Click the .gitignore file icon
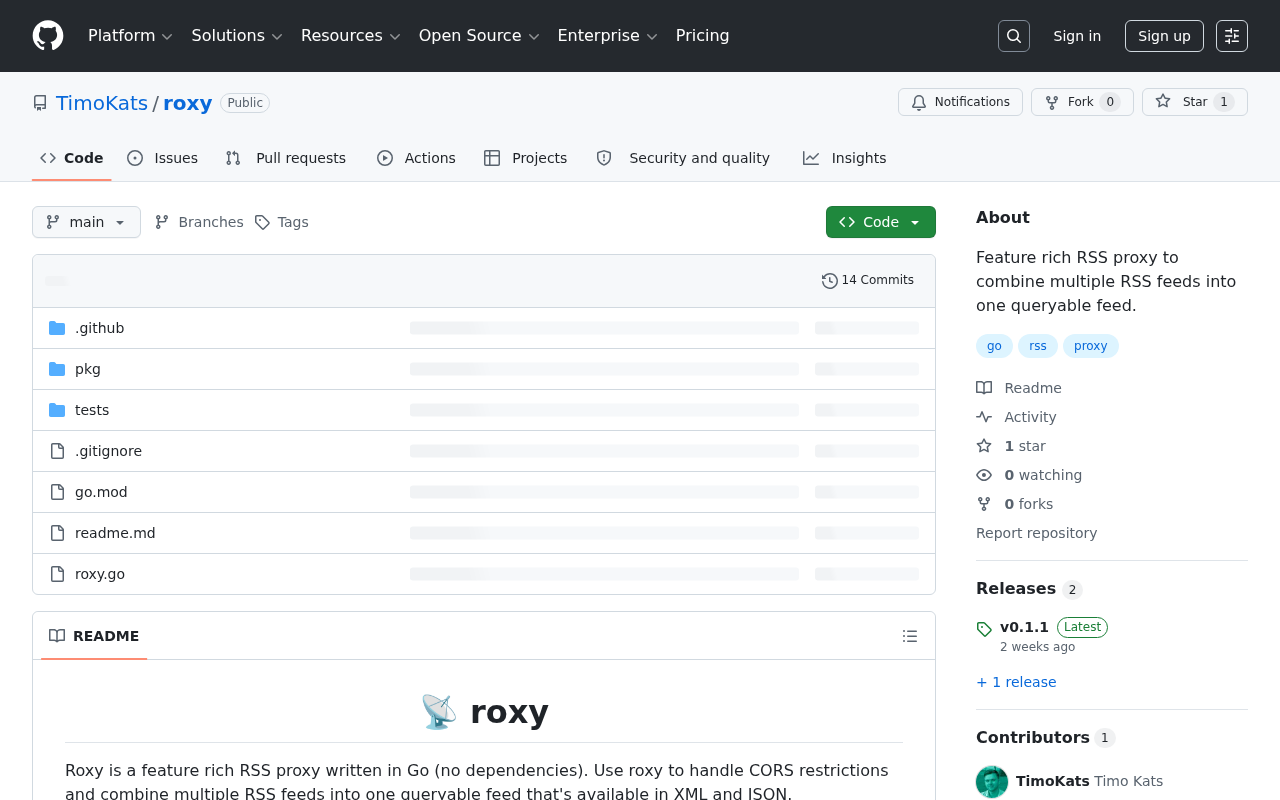The image size is (1280, 800). click(x=57, y=451)
